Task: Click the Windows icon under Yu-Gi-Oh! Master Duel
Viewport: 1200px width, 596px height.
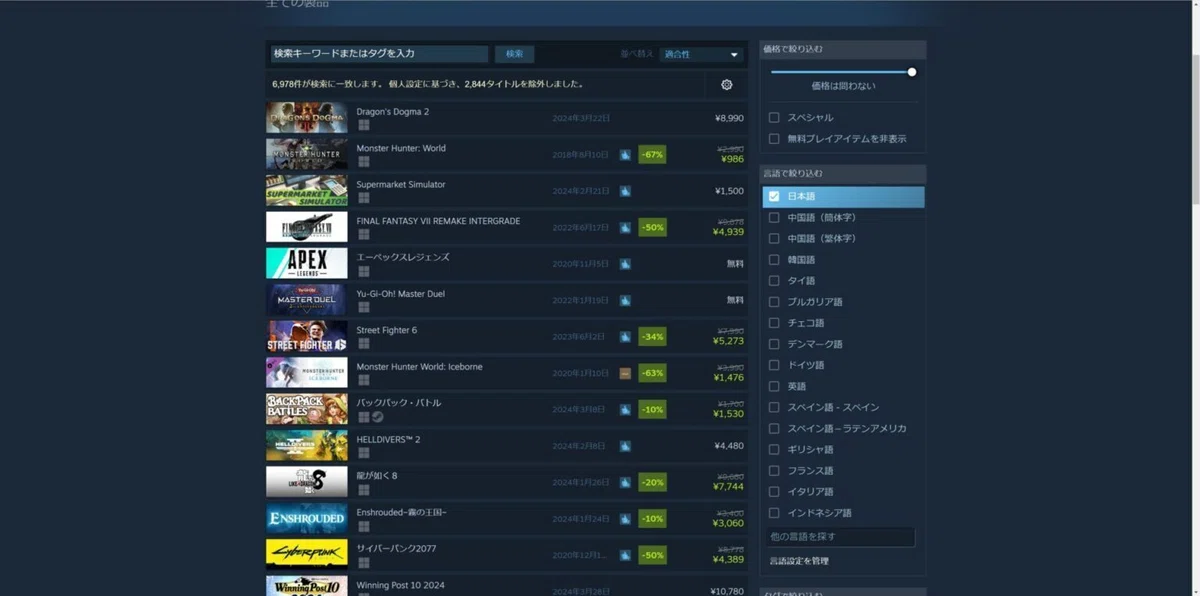Action: click(x=364, y=308)
